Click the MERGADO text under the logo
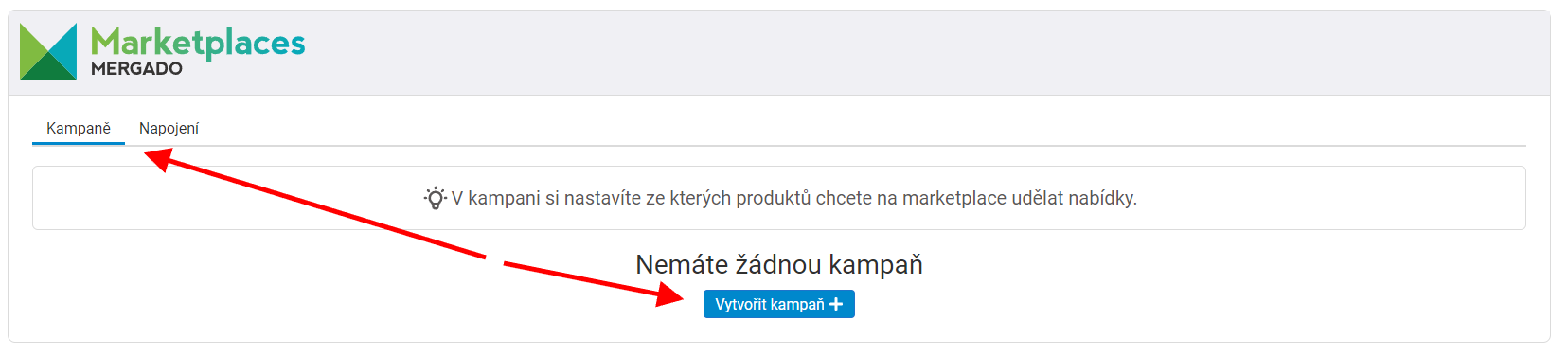The height and width of the screenshot is (356, 1568). [x=136, y=69]
